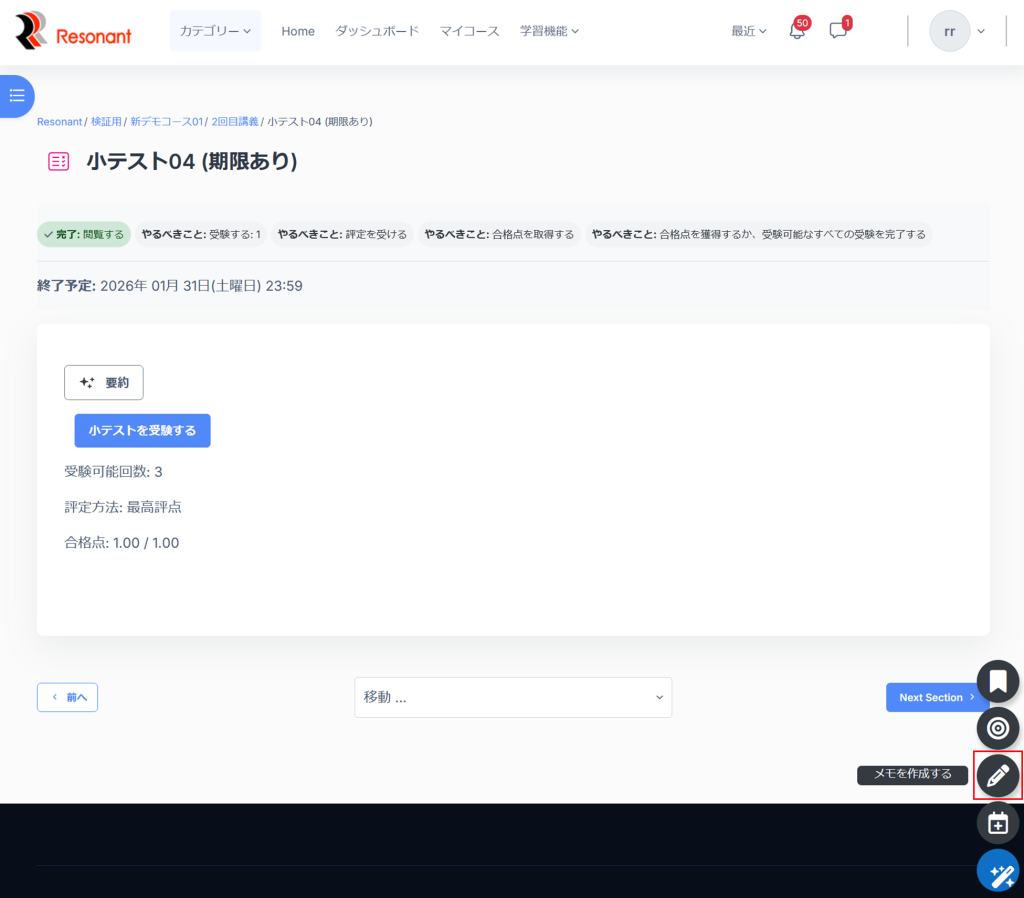Open the blue magic wand AI icon
Screen dimensions: 1024x898
pyautogui.click(x=997, y=871)
